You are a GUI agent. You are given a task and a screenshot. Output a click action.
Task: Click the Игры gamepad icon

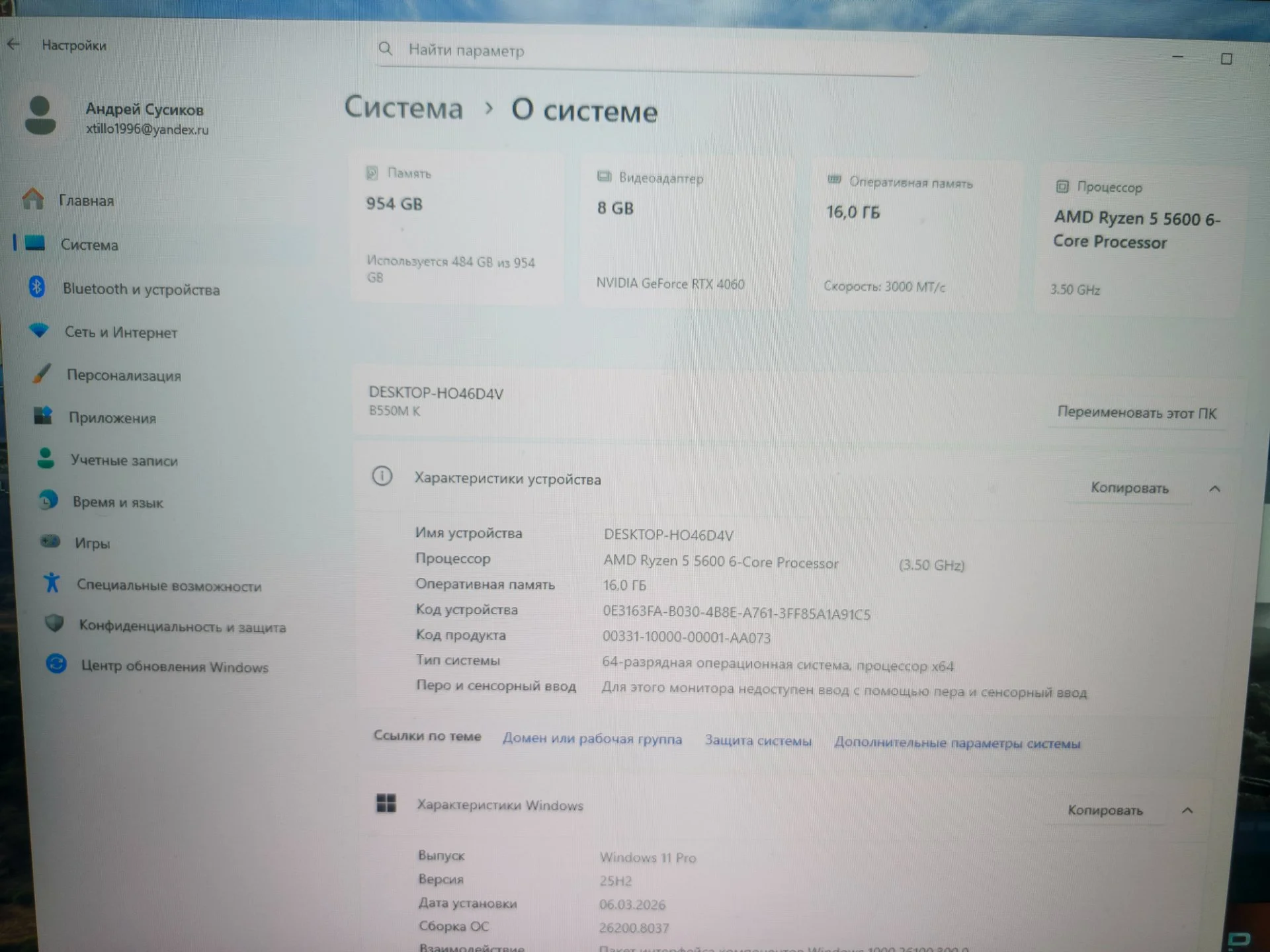click(50, 541)
